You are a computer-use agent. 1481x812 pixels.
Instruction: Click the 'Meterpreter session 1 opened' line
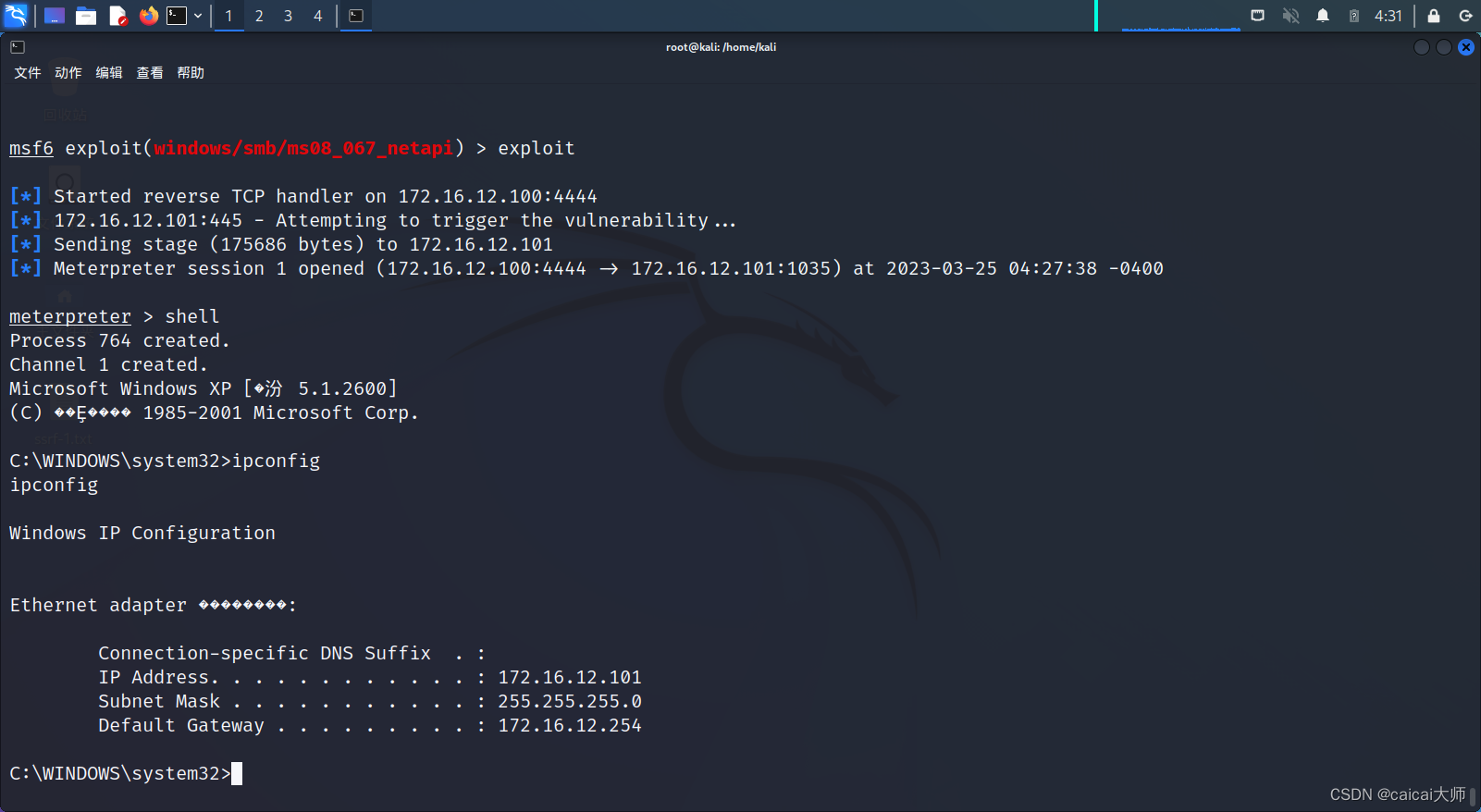point(586,268)
